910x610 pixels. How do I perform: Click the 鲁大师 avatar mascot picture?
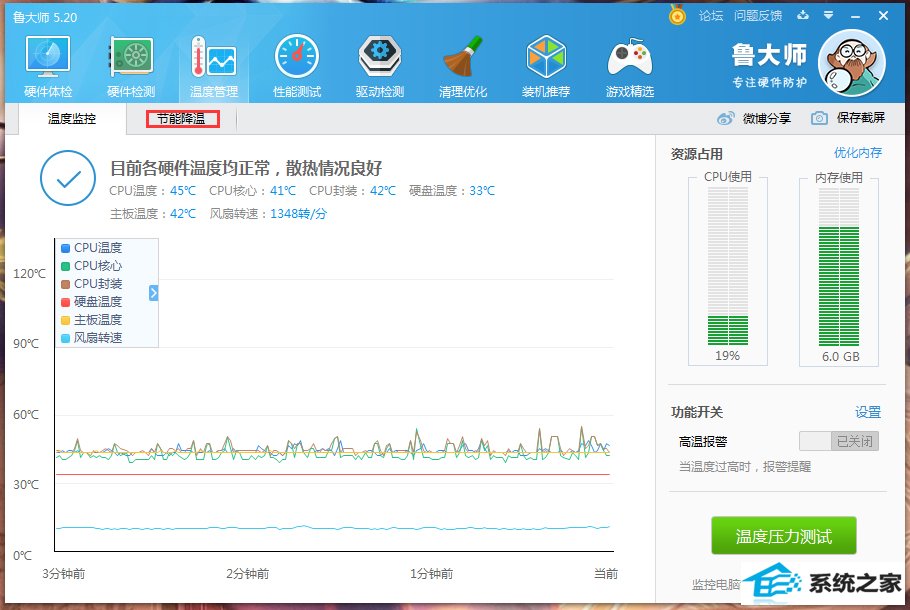[851, 63]
